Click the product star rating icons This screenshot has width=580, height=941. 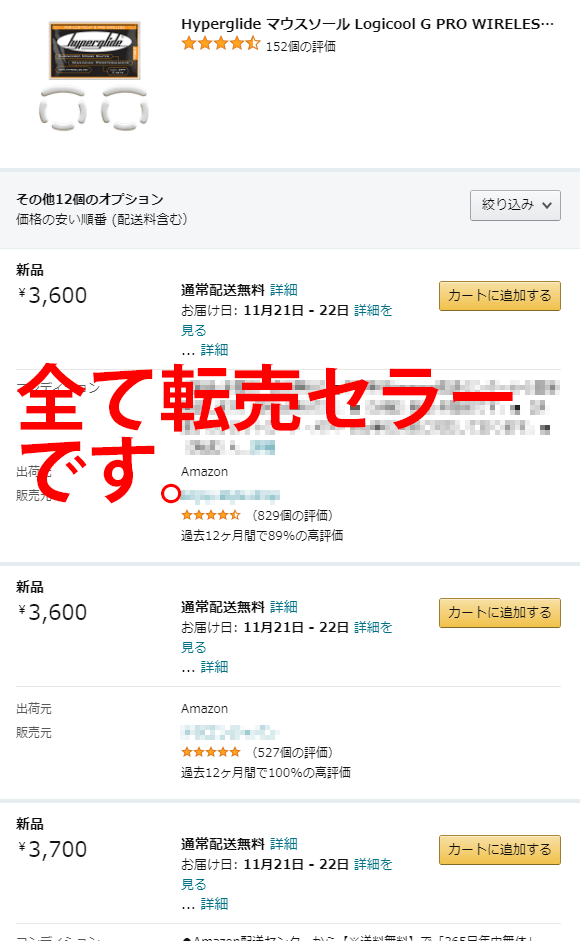pos(220,44)
